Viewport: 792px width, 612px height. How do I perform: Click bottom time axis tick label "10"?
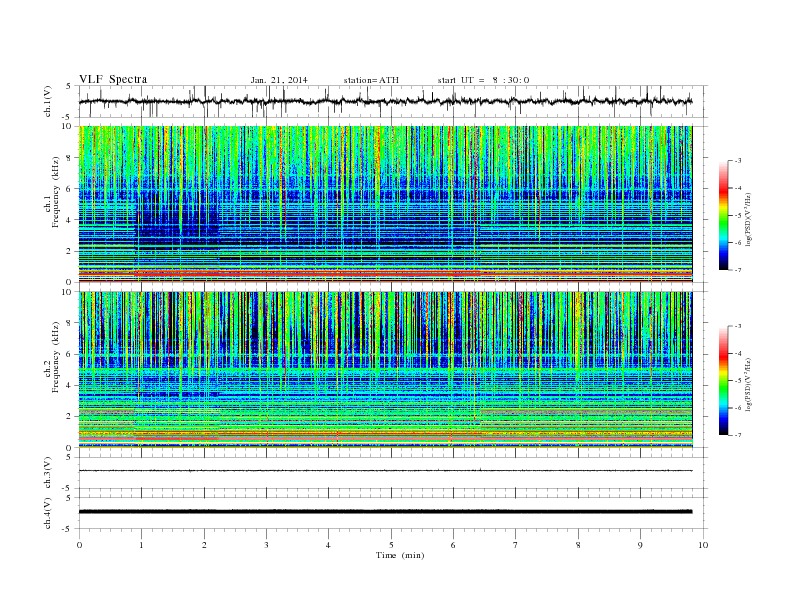[x=703, y=545]
